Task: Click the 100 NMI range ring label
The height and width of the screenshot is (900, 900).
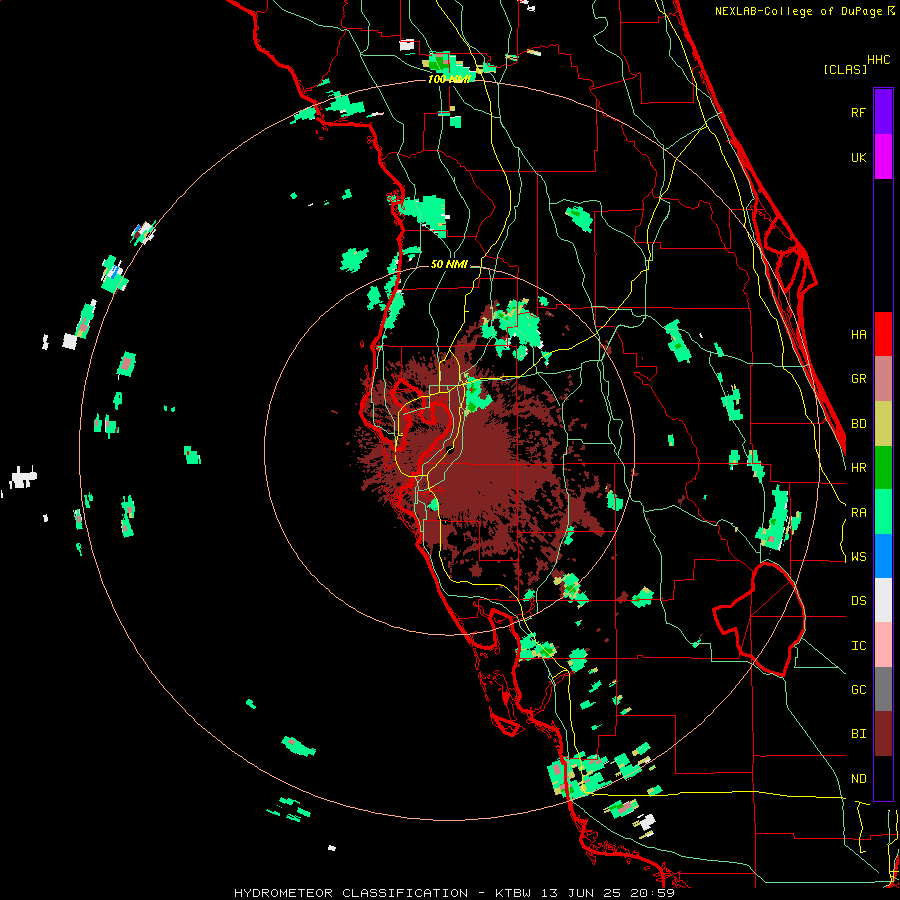Action: point(449,79)
